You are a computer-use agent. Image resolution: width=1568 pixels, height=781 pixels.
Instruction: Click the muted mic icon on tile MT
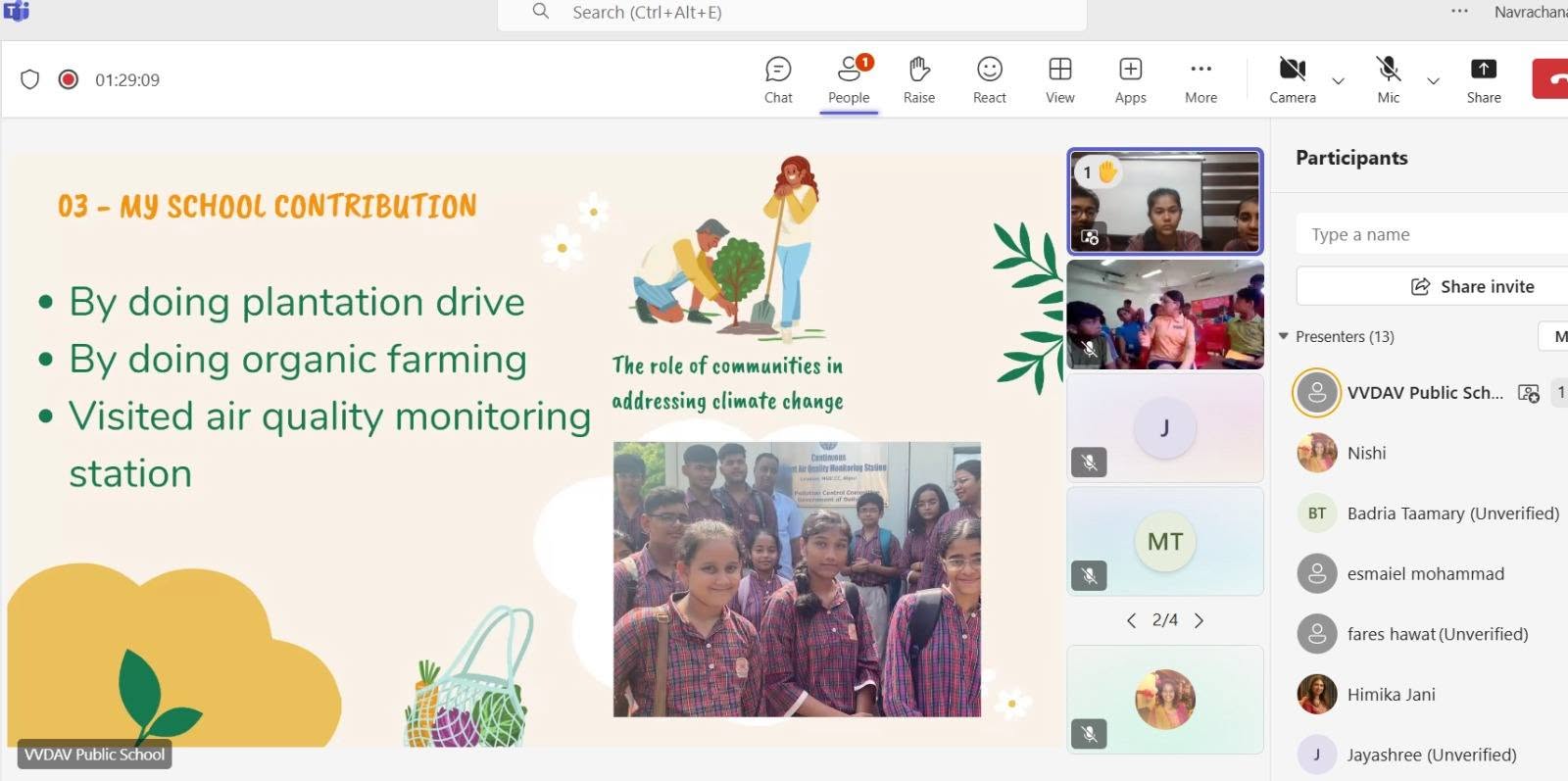pyautogui.click(x=1089, y=575)
